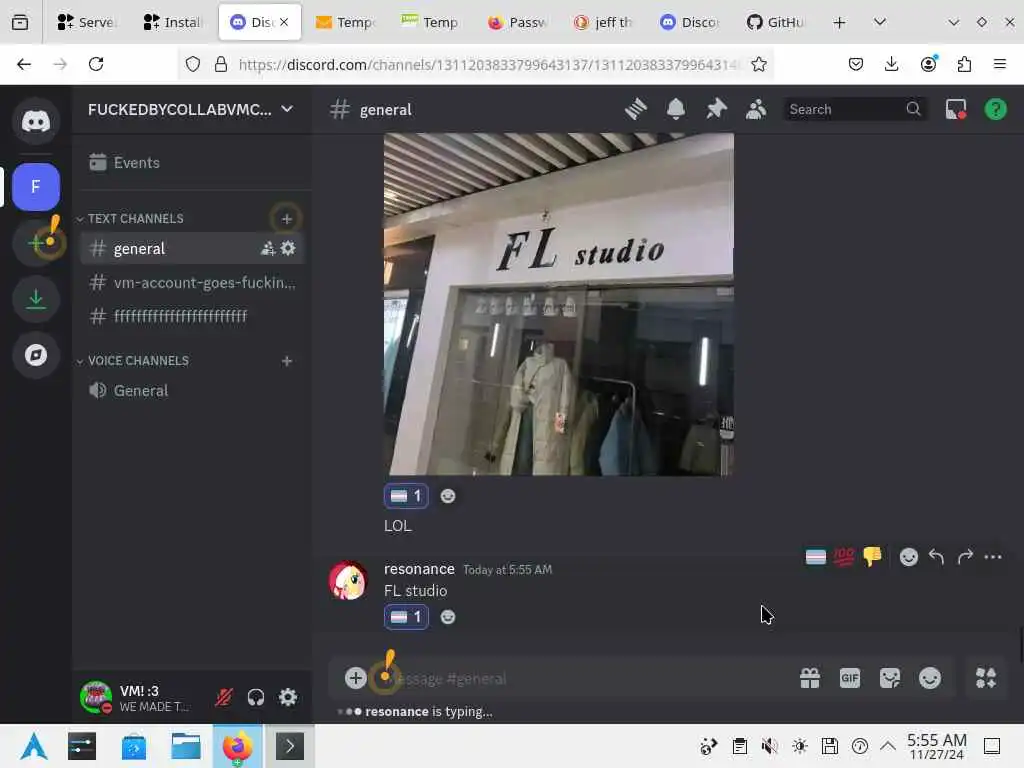Open Help question mark icon
1024x768 pixels.
click(x=995, y=109)
